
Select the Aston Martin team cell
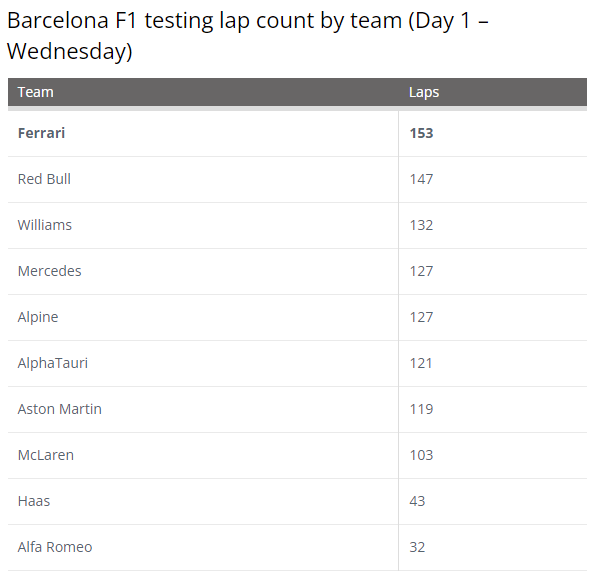[60, 409]
